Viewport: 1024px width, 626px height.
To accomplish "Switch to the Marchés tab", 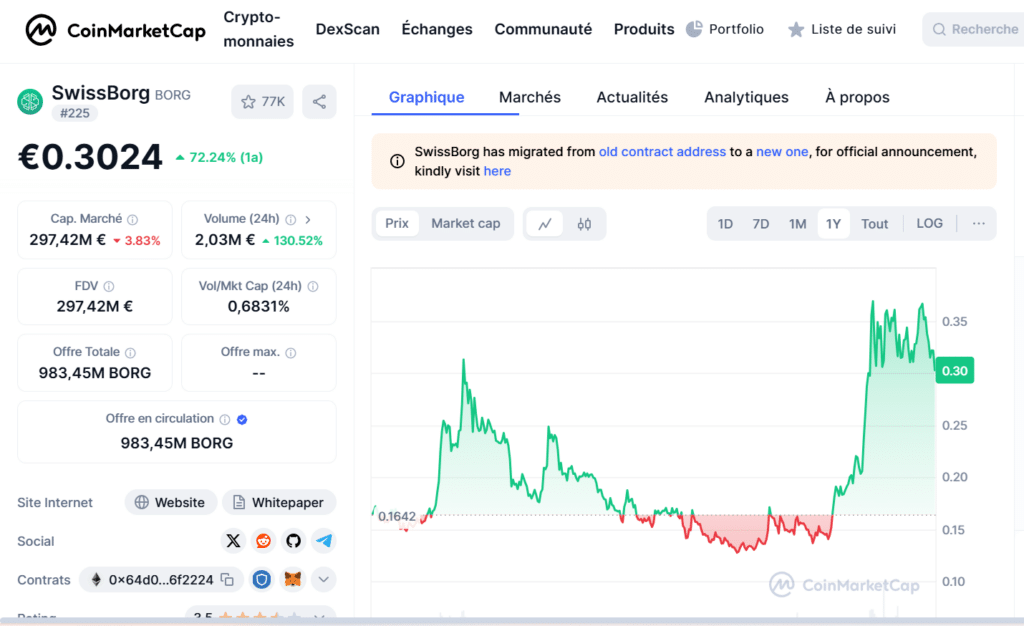I will [530, 97].
